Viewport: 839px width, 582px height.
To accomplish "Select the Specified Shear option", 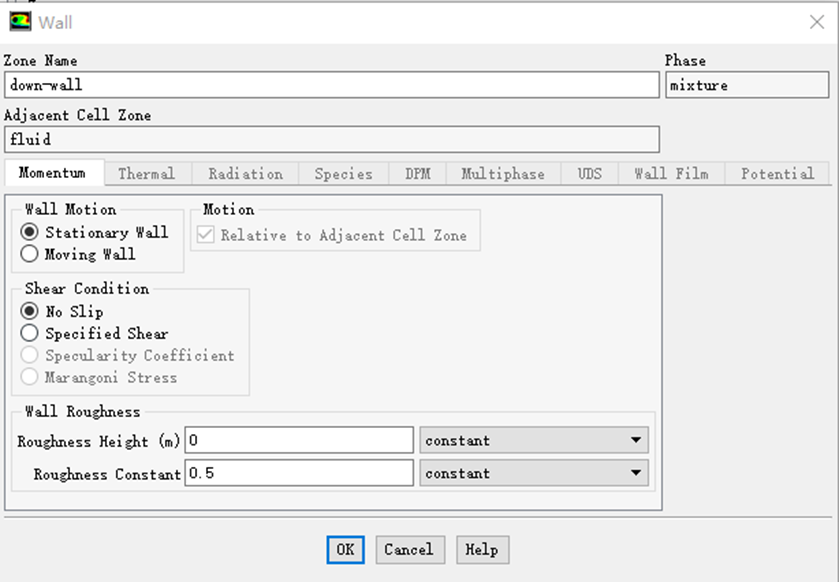I will [x=30, y=333].
